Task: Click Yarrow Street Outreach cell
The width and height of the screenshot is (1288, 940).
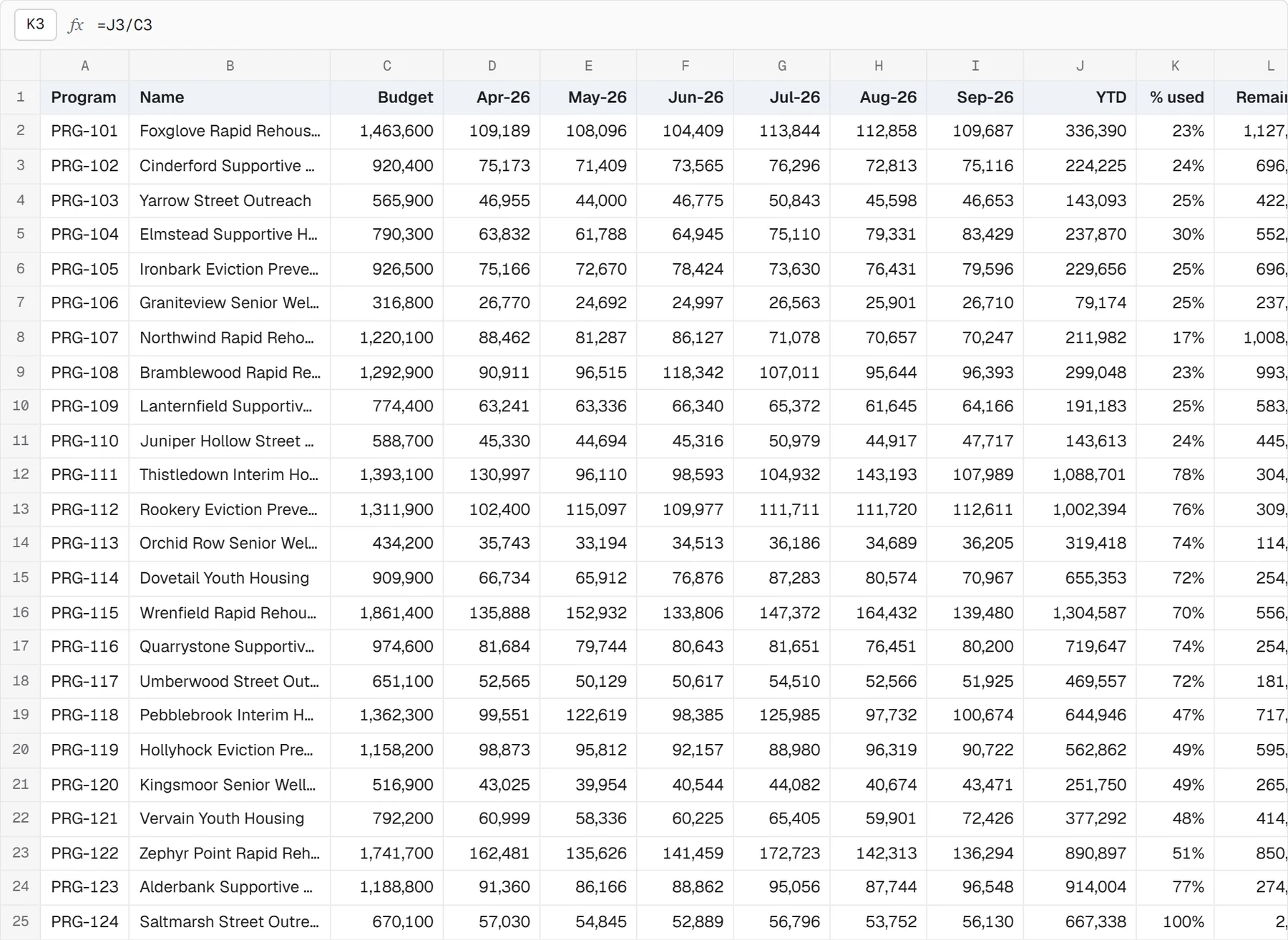Action: click(230, 200)
